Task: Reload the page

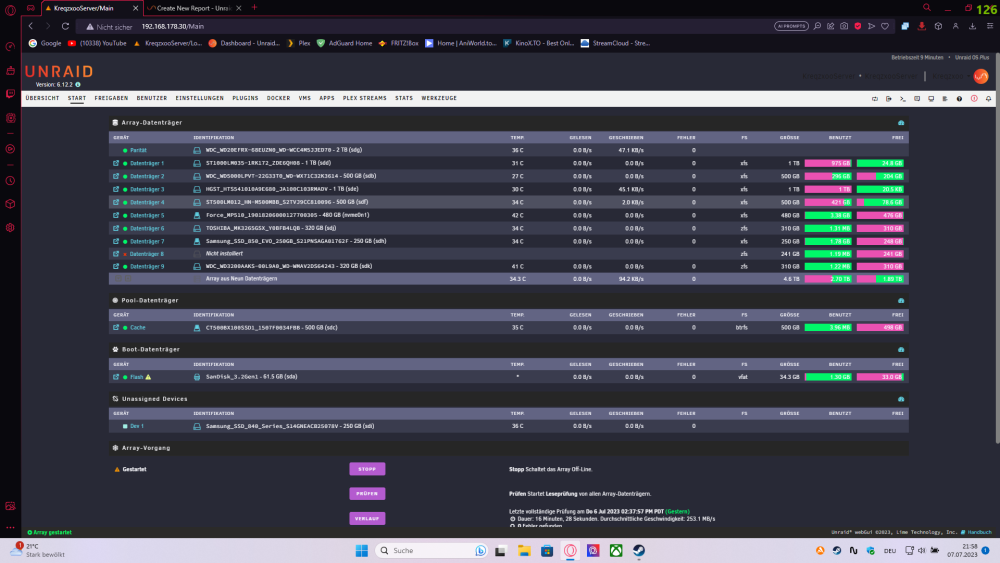Action: click(65, 26)
